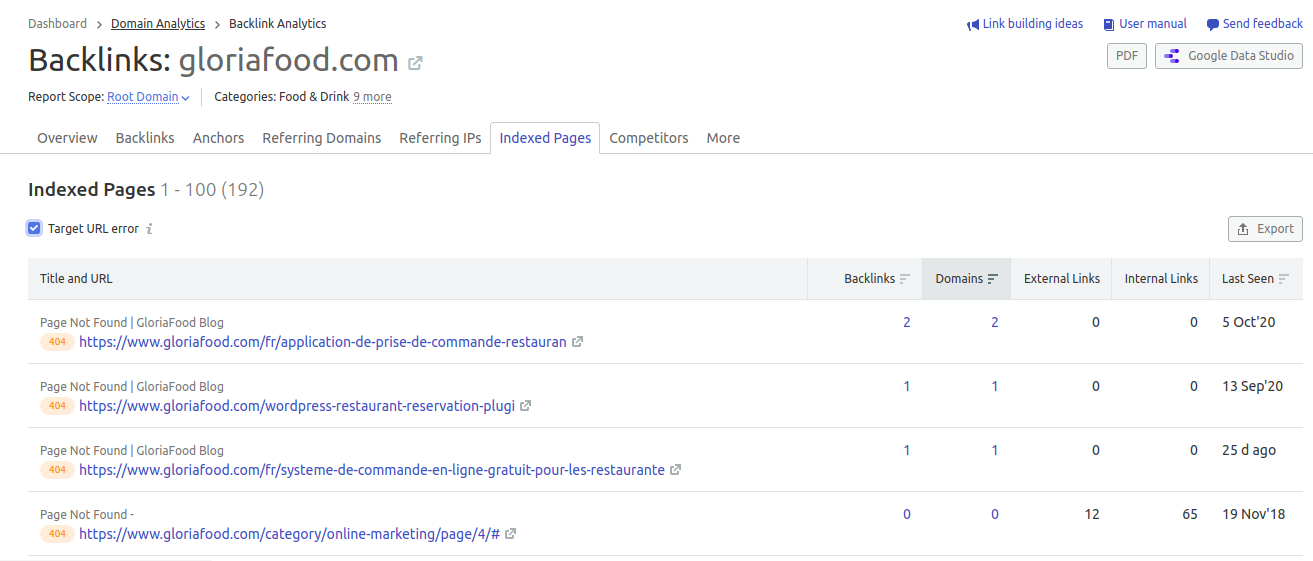Click the Send feedback chat icon
Screen dimensions: 1313x561
click(1213, 24)
